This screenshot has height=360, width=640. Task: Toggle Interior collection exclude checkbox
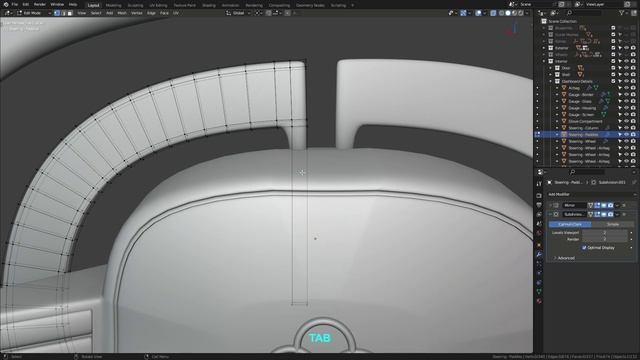[x=613, y=61]
